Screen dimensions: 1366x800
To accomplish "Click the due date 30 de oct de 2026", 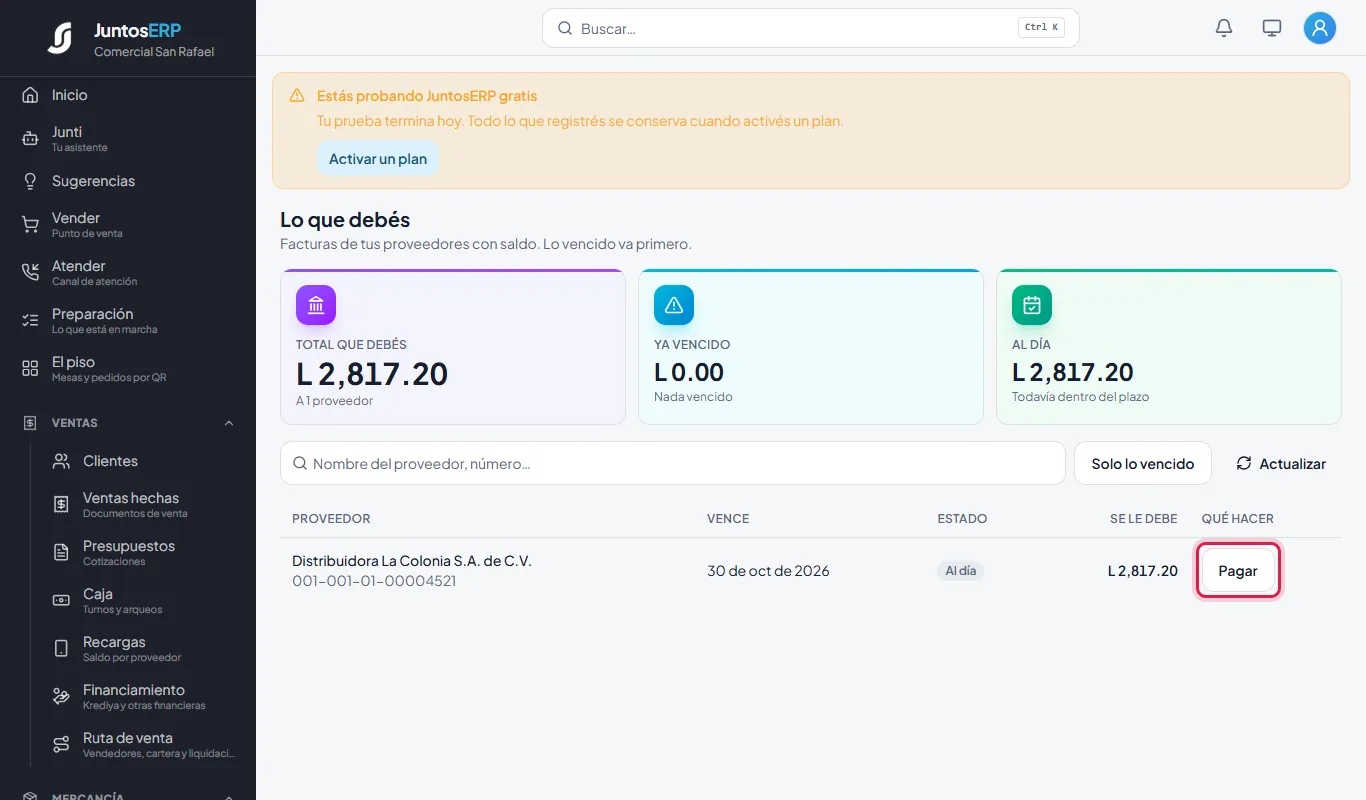I will click(x=768, y=571).
